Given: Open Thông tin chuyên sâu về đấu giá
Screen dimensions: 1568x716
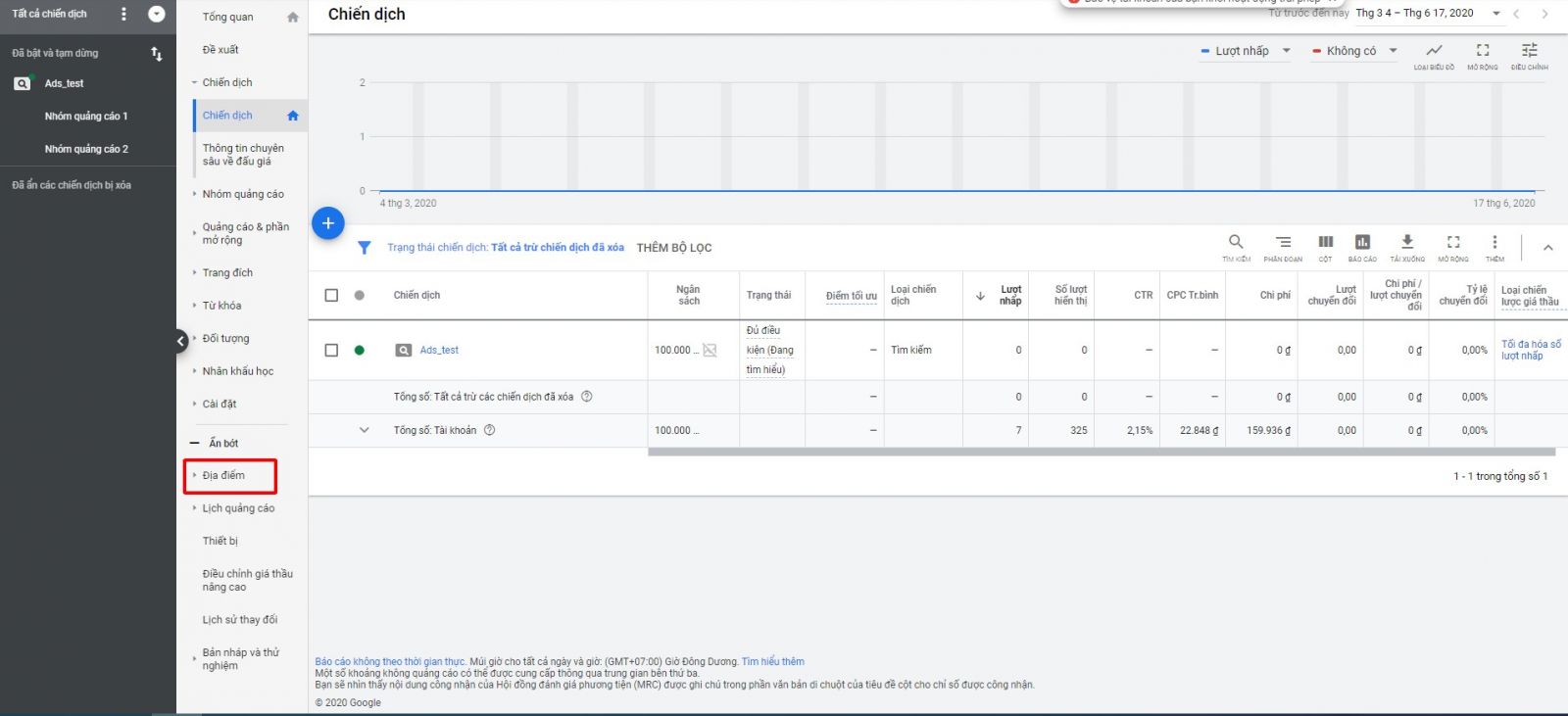Looking at the screenshot, I should coord(243,155).
